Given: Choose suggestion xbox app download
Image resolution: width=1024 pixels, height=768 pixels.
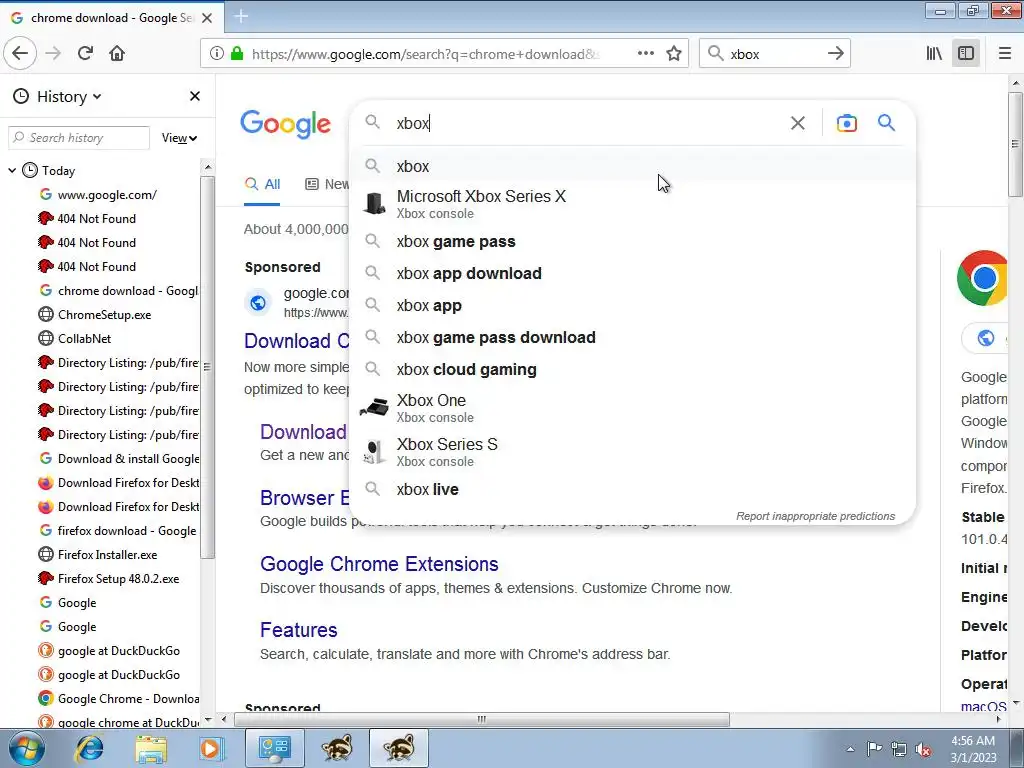Looking at the screenshot, I should 632,274.
